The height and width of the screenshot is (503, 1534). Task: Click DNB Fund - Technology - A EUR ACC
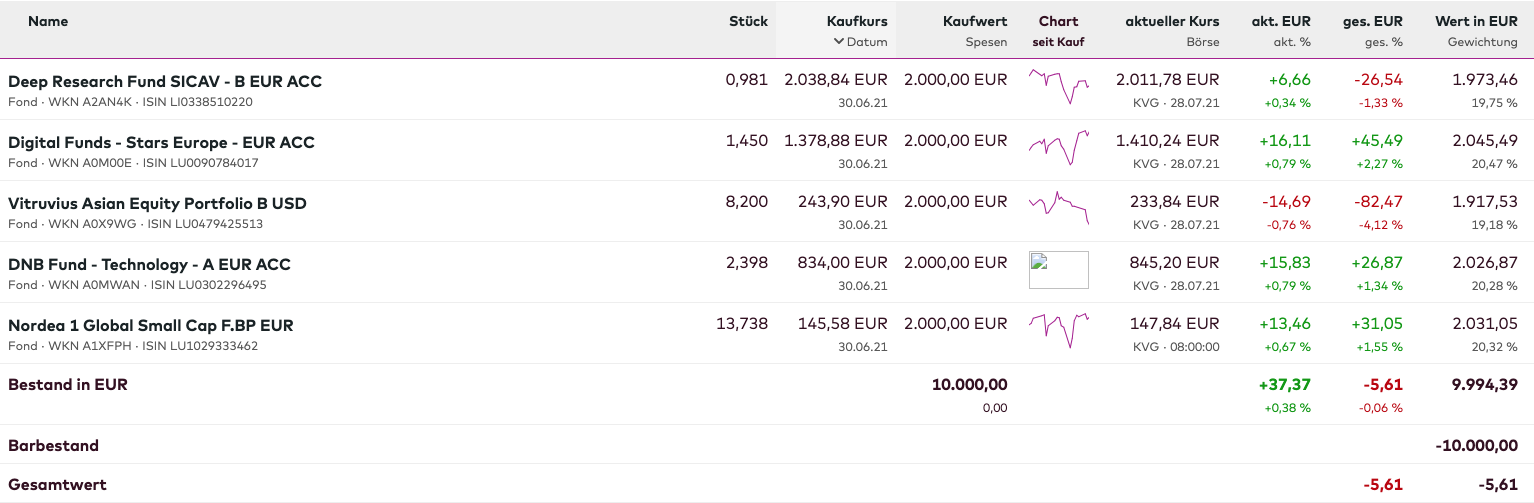[x=149, y=264]
